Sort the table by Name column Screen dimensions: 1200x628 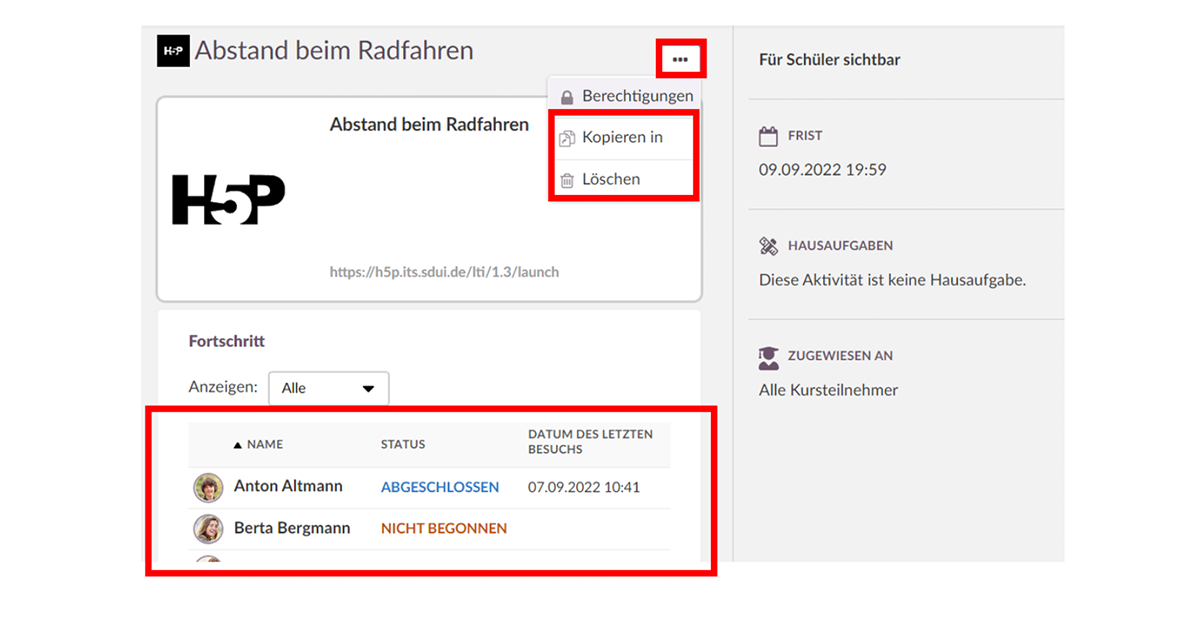click(264, 444)
